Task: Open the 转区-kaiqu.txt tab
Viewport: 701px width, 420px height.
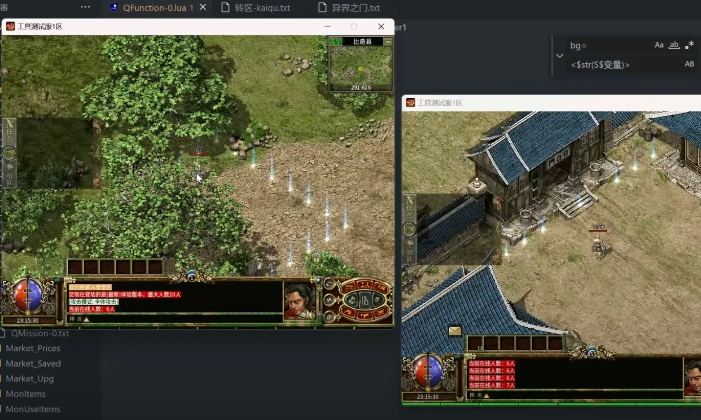Action: tap(262, 8)
